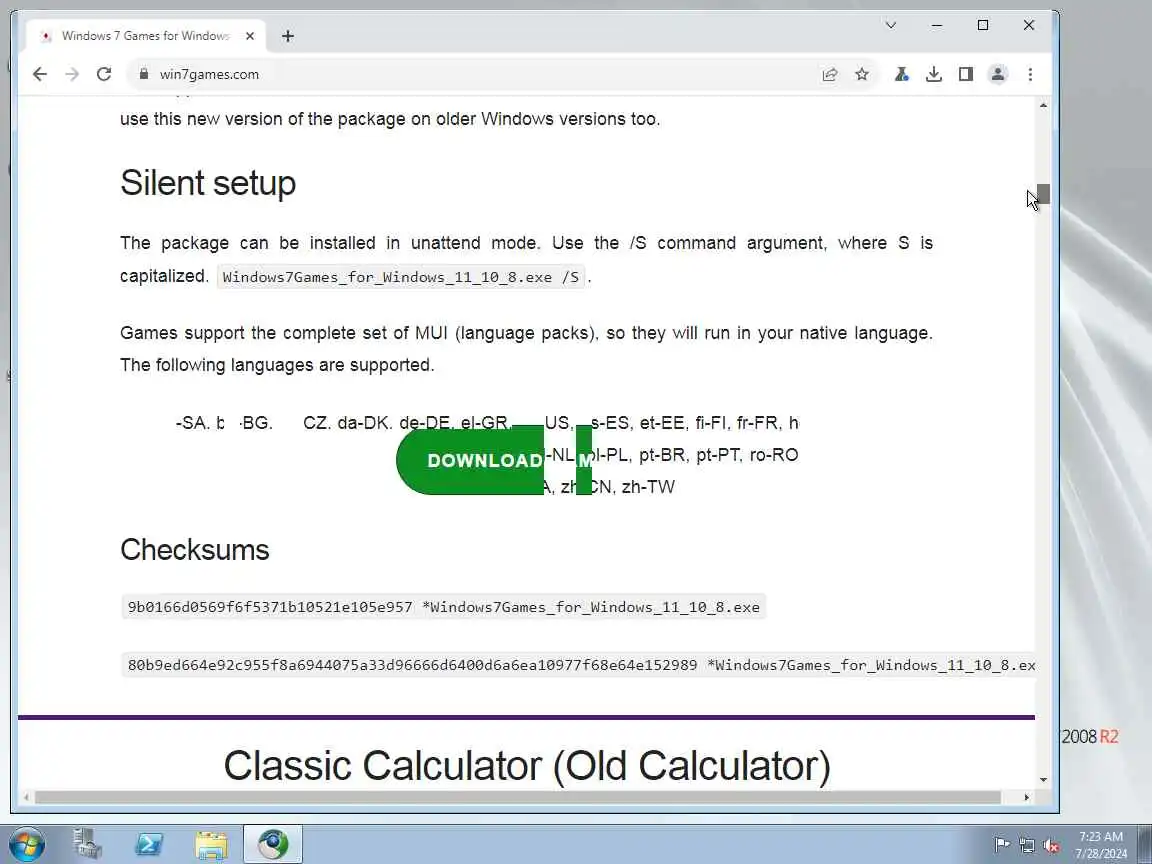Click the Show desktop strip

pos(1145,844)
